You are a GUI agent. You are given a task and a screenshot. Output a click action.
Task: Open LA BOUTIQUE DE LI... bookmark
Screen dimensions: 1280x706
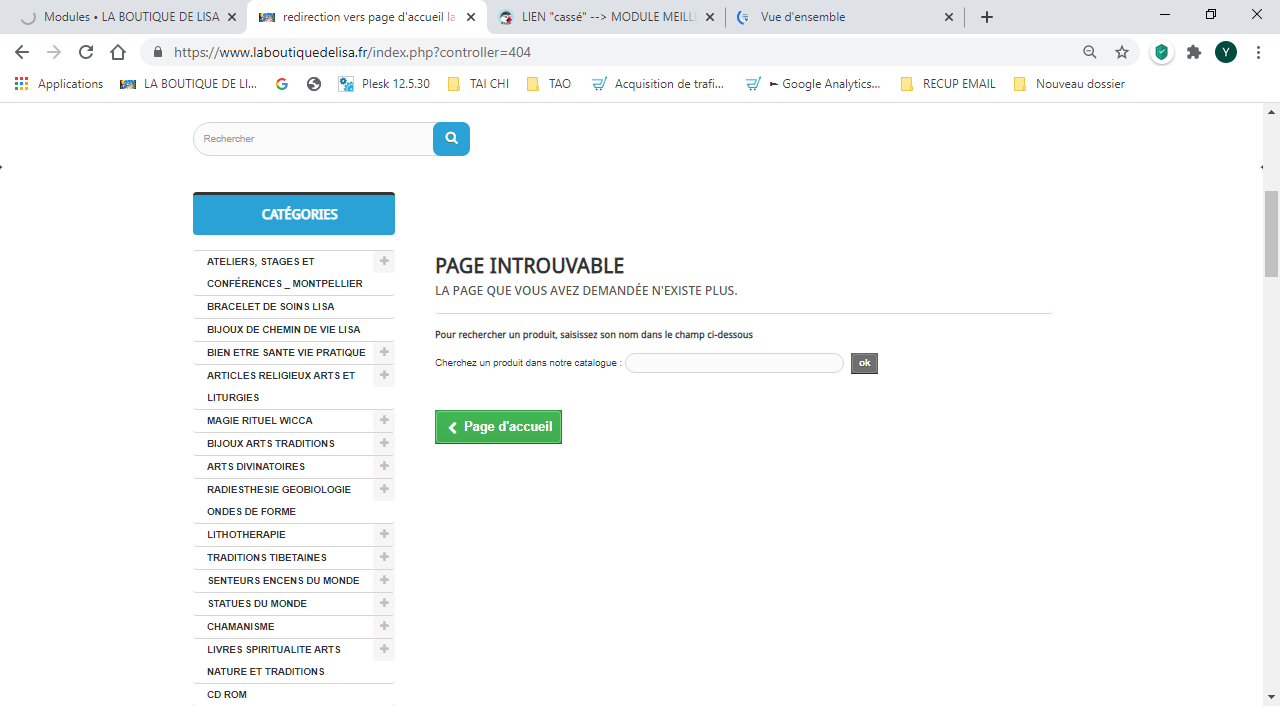pyautogui.click(x=188, y=84)
